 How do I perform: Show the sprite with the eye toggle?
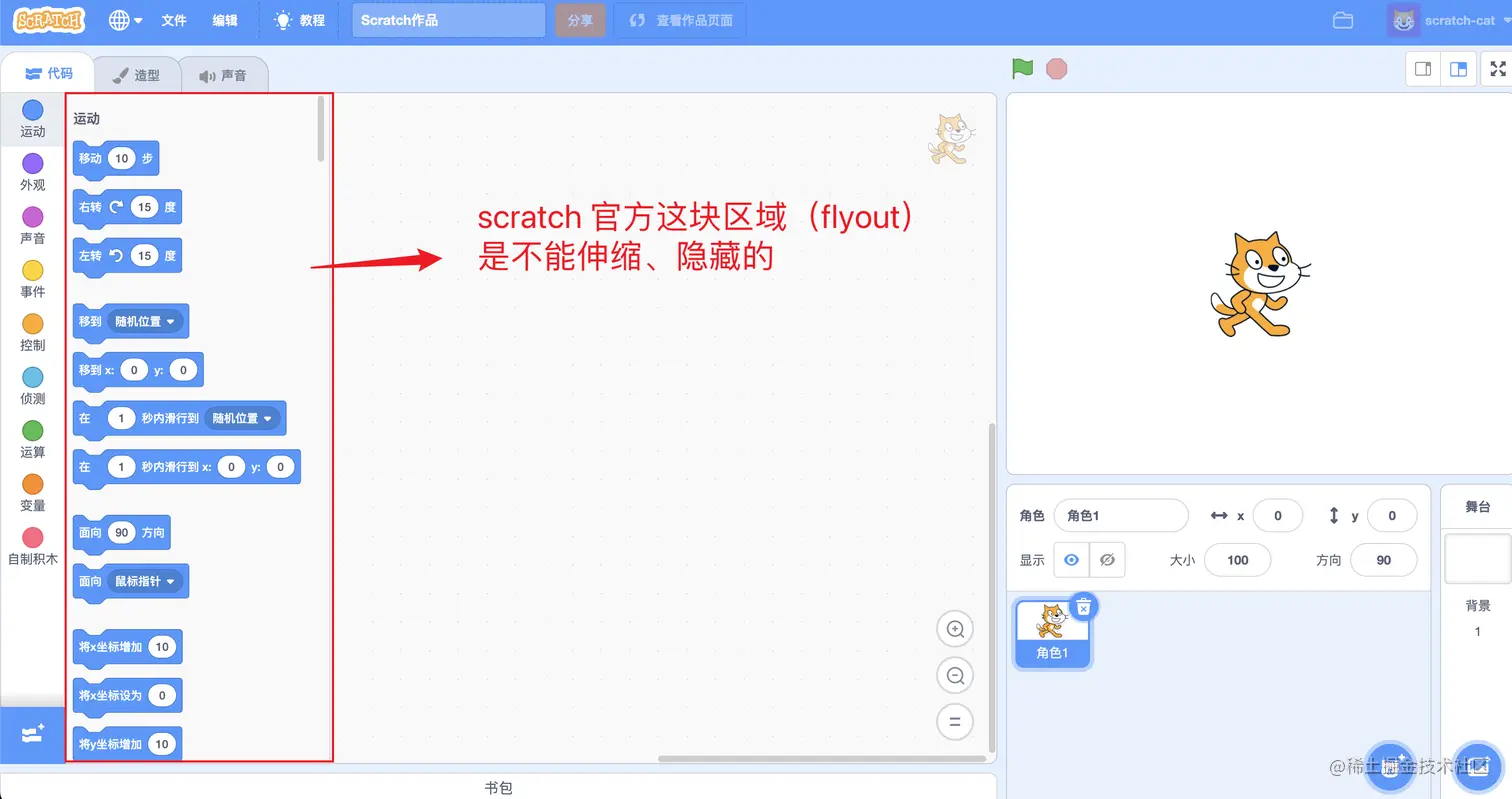[x=1069, y=561]
